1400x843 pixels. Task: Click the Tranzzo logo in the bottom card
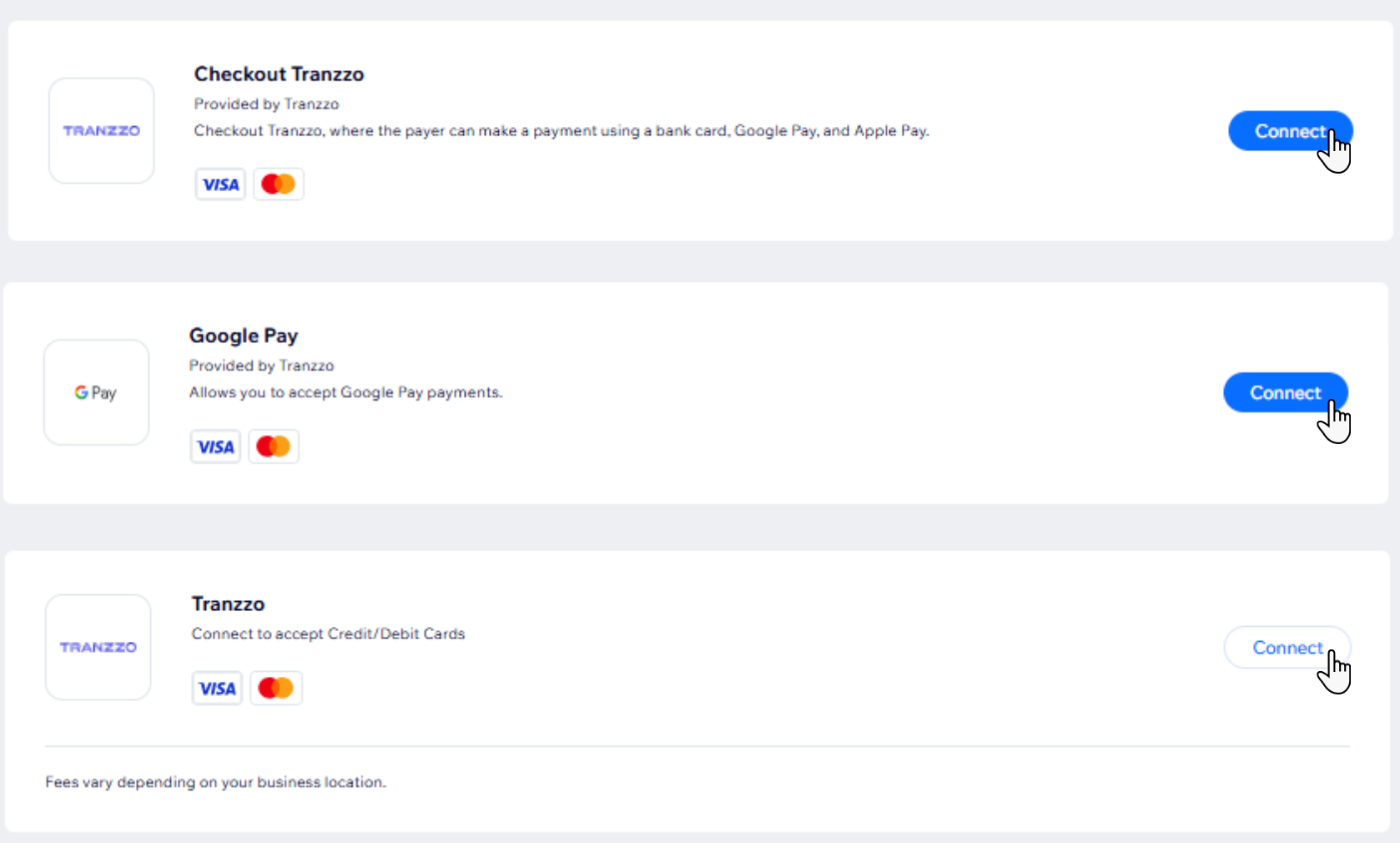98,647
